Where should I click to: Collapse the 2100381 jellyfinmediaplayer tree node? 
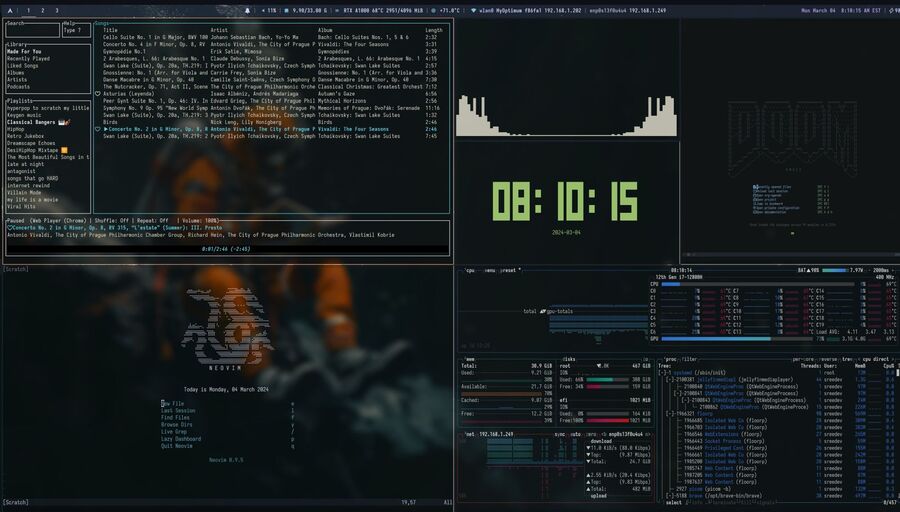click(670, 379)
